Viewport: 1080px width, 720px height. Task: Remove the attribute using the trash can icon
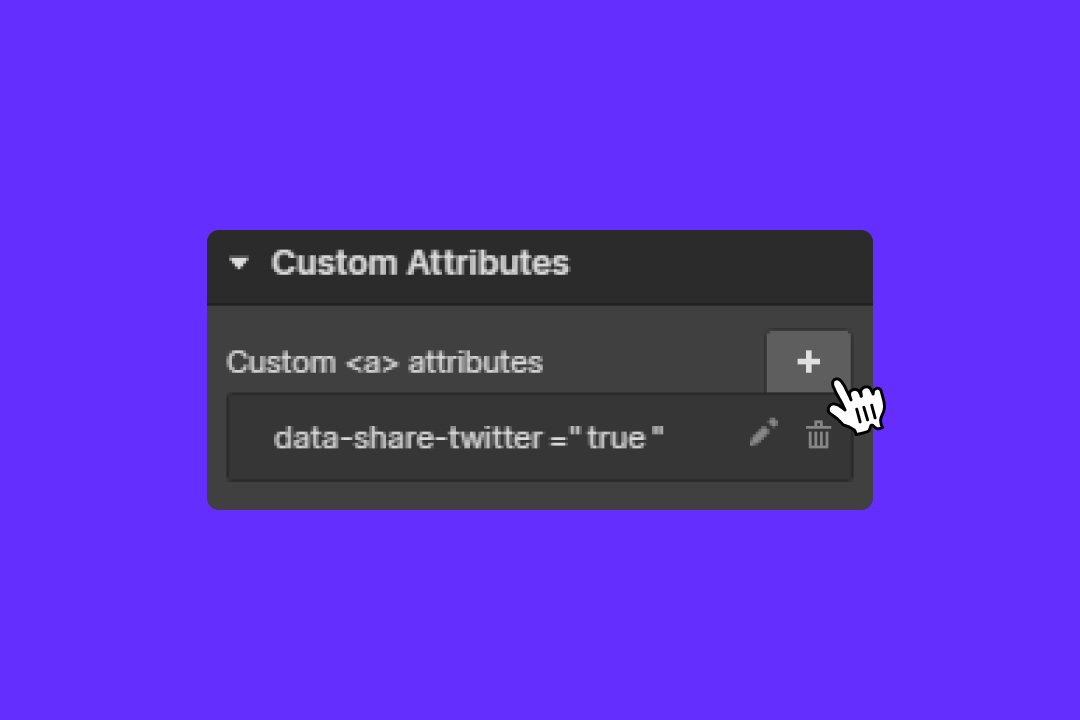(818, 435)
